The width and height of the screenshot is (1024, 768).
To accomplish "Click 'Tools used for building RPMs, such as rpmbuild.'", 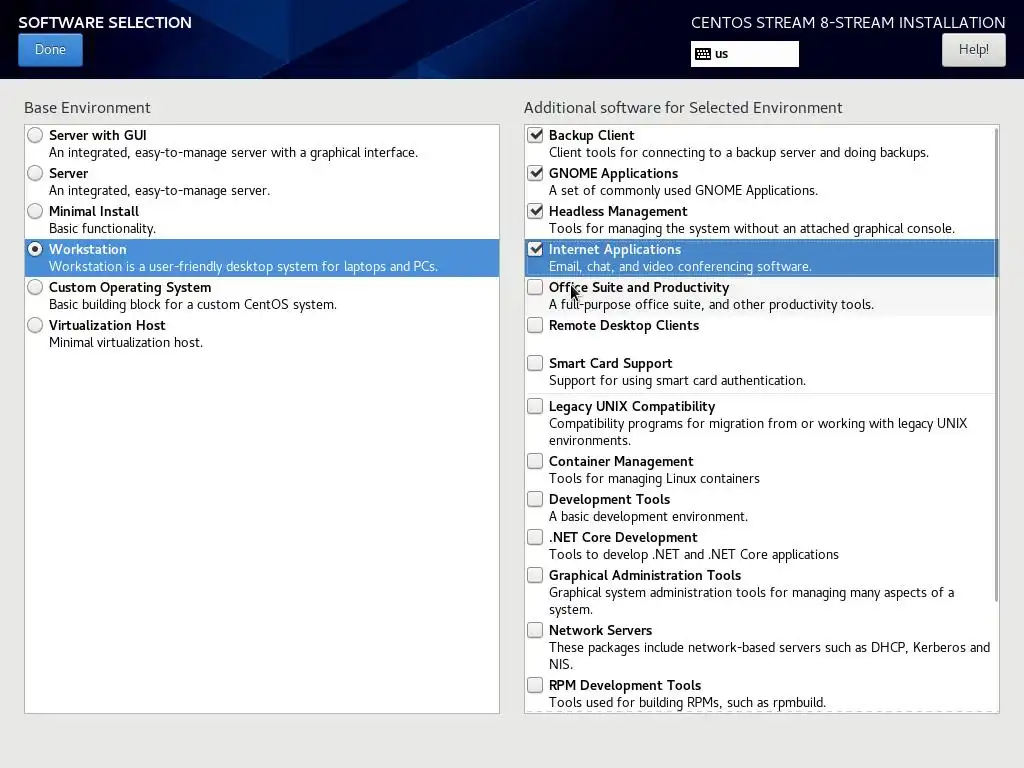I will pos(687,702).
